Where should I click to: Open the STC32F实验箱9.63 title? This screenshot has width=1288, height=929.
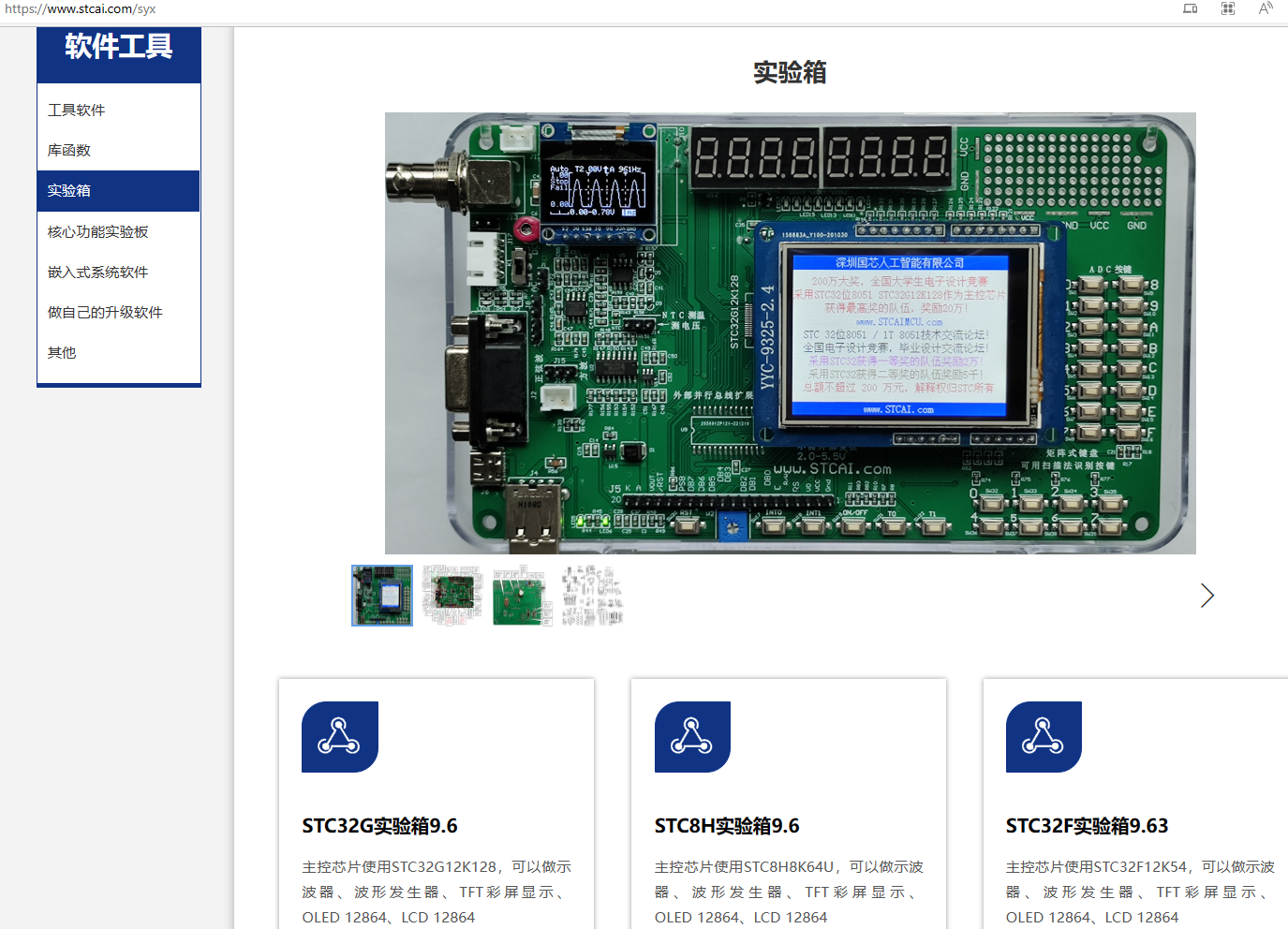1087,826
